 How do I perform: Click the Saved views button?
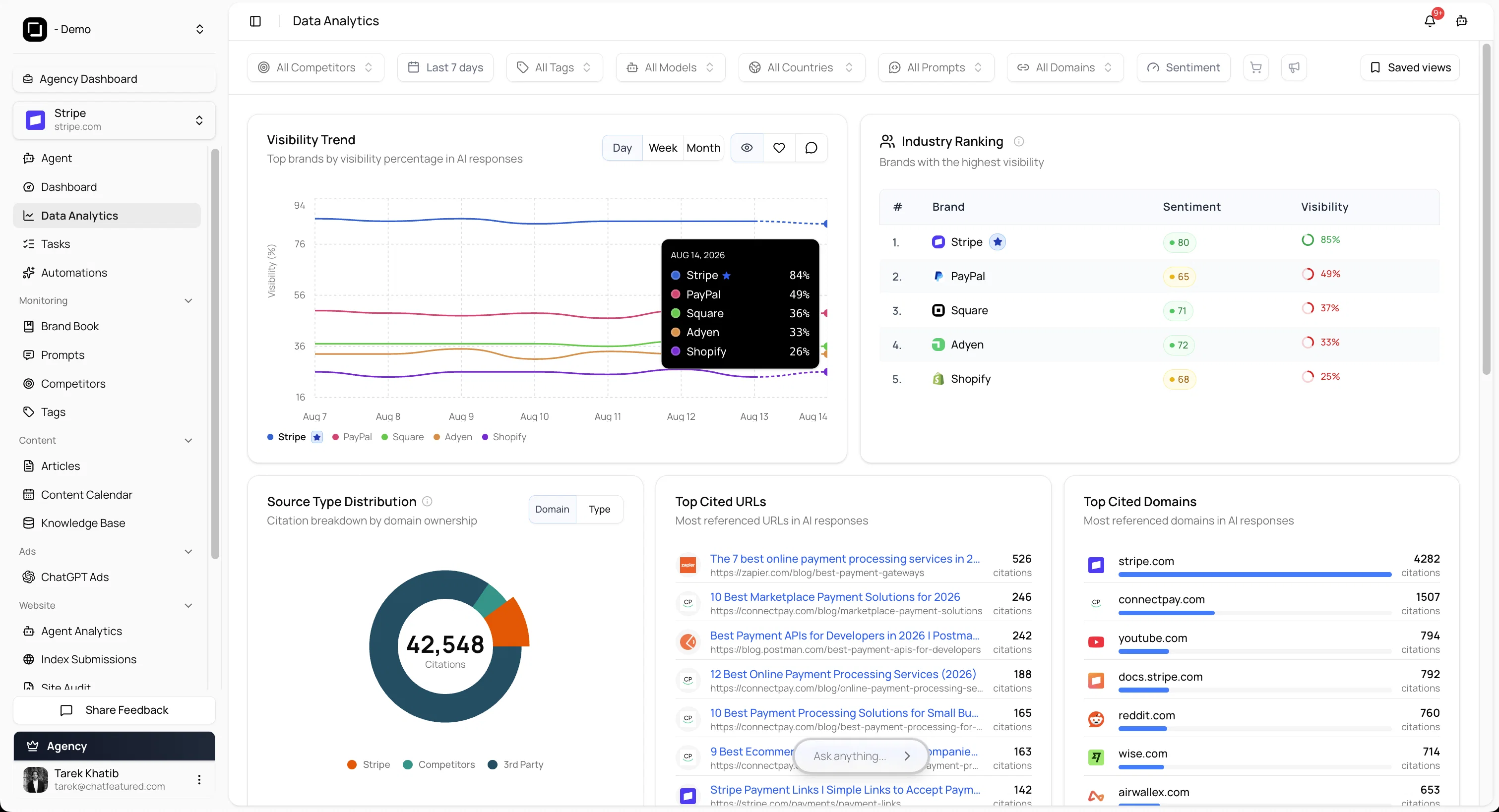pyautogui.click(x=1409, y=67)
